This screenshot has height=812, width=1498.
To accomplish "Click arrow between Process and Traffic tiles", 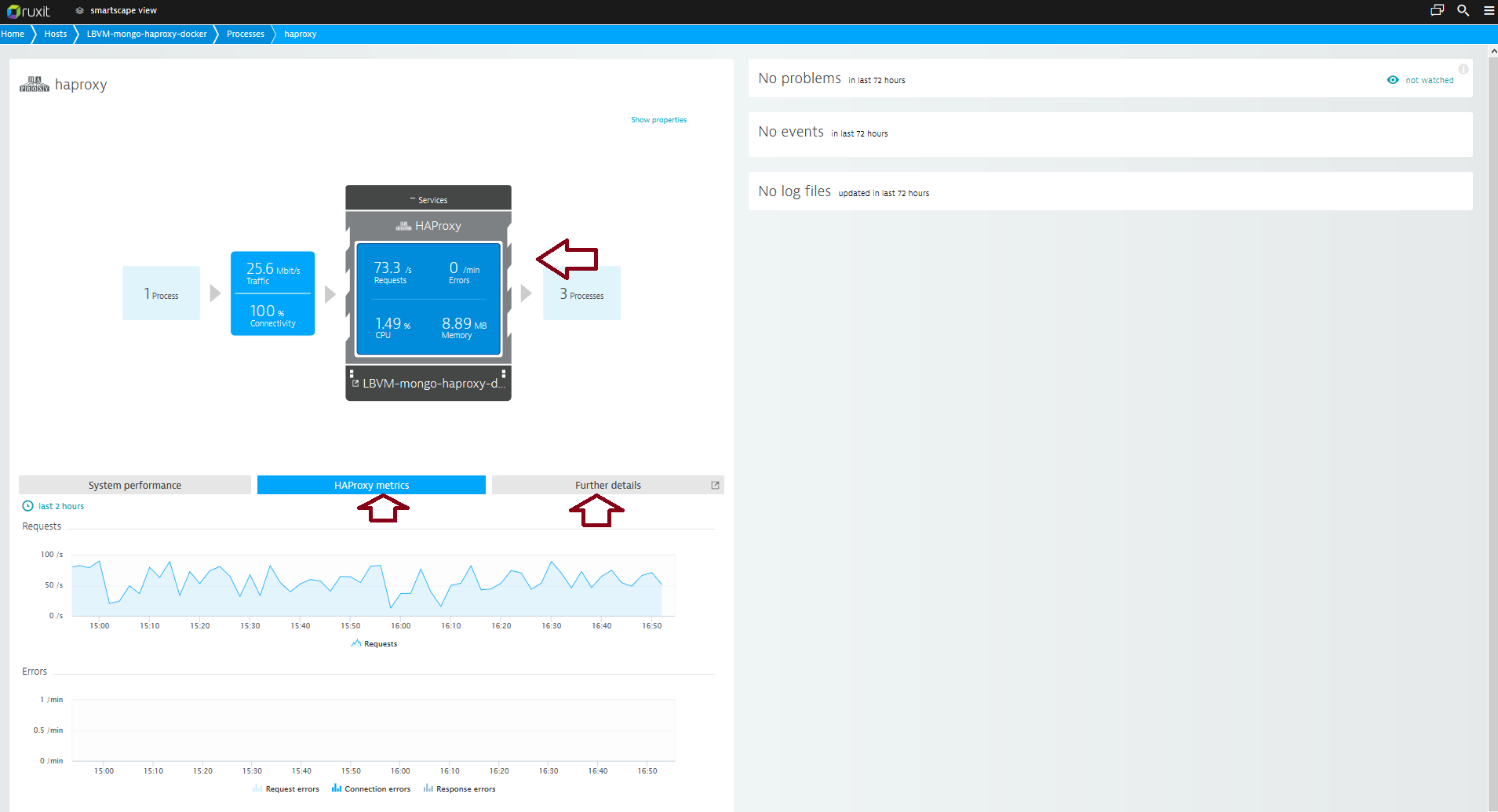I will 215,293.
